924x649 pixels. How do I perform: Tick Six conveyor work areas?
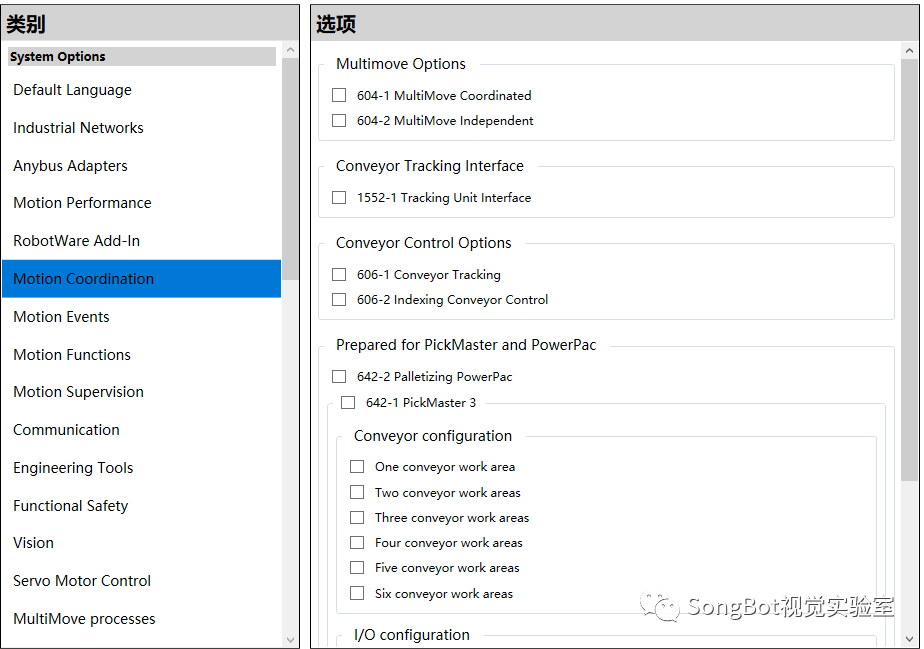click(x=357, y=592)
